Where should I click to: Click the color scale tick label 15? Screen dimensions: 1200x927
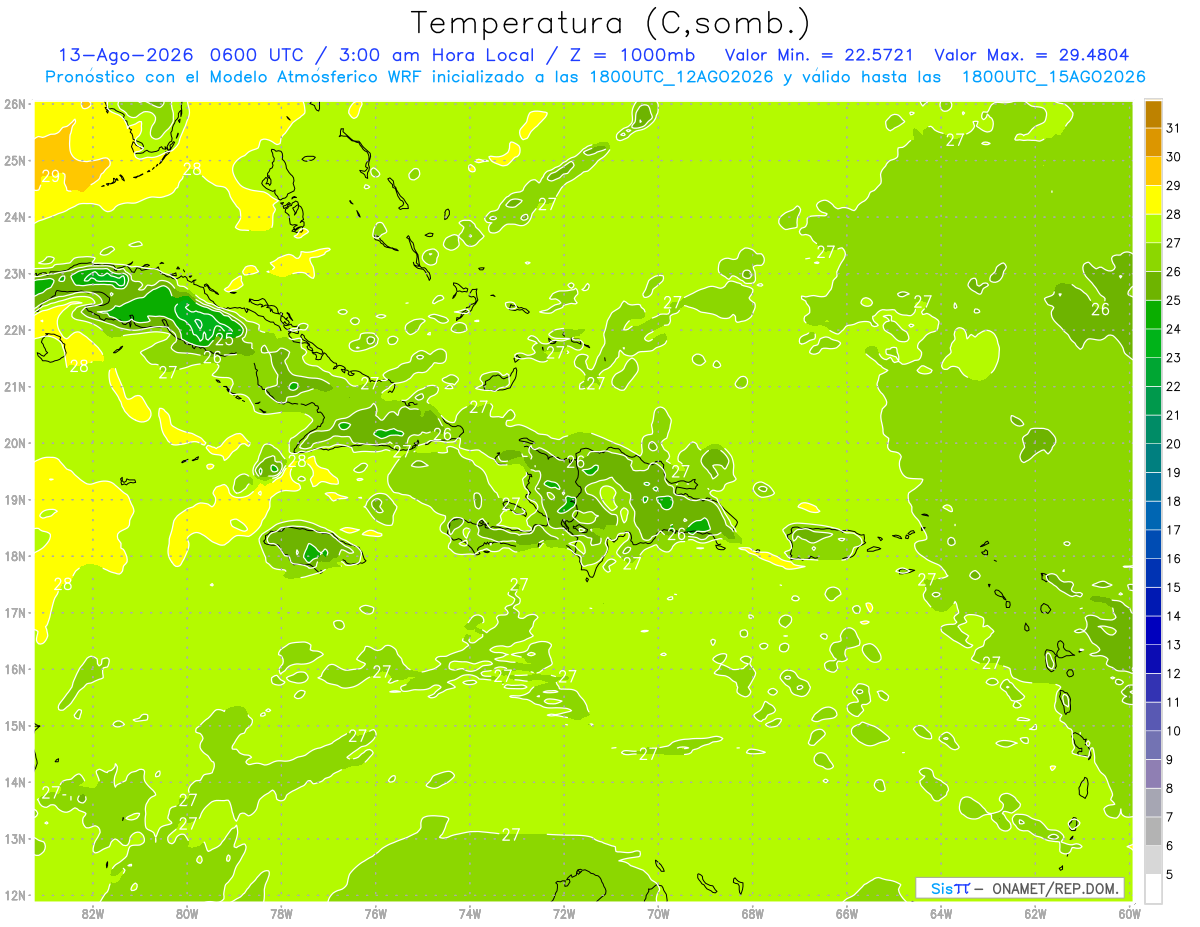pyautogui.click(x=1174, y=587)
